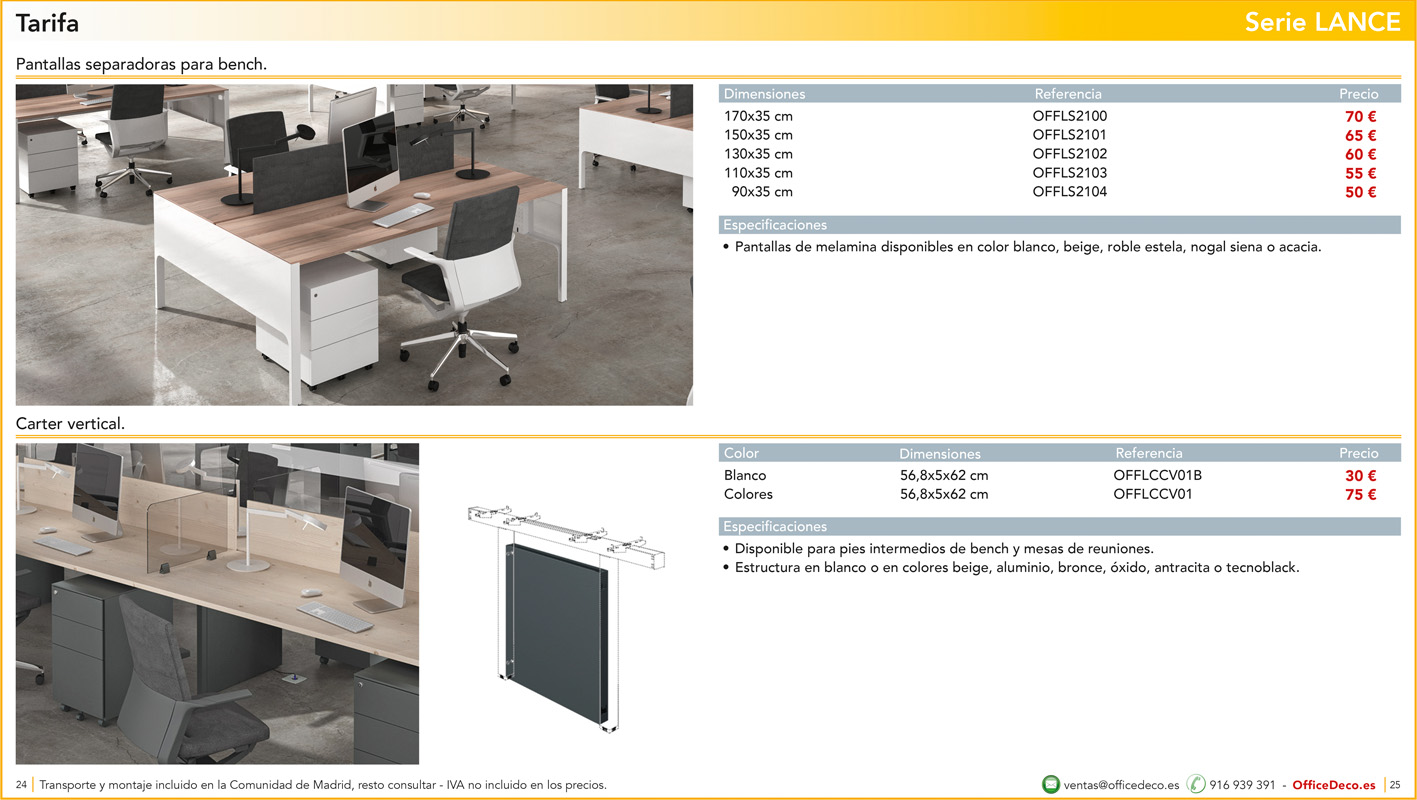Click 'Disponible para pies intermedios' specification line
Screen dimensions: 1417x800
(x=938, y=549)
